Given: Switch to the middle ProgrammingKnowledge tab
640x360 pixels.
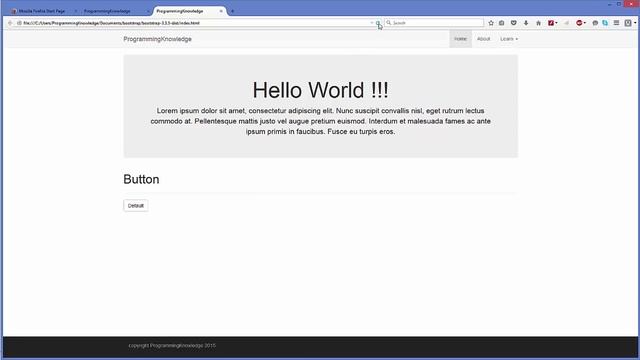Looking at the screenshot, I should (x=107, y=11).
